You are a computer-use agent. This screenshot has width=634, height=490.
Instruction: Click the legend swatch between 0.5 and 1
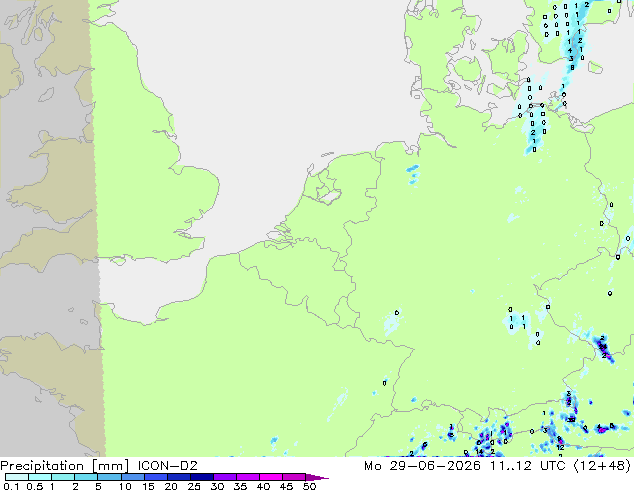click(x=40, y=477)
